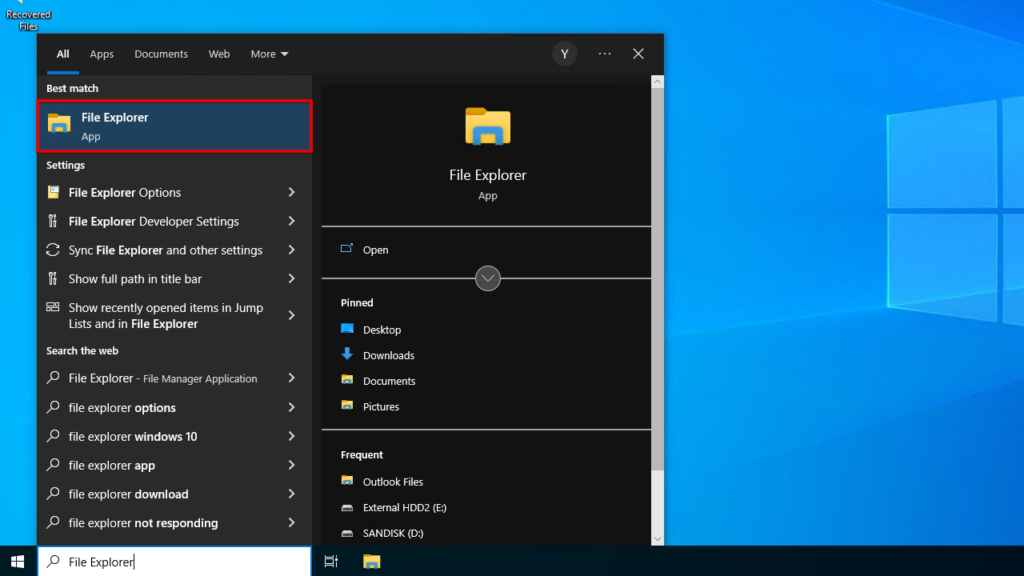Click the Task View taskbar icon
Screen dimensions: 1024x576
[331, 562]
